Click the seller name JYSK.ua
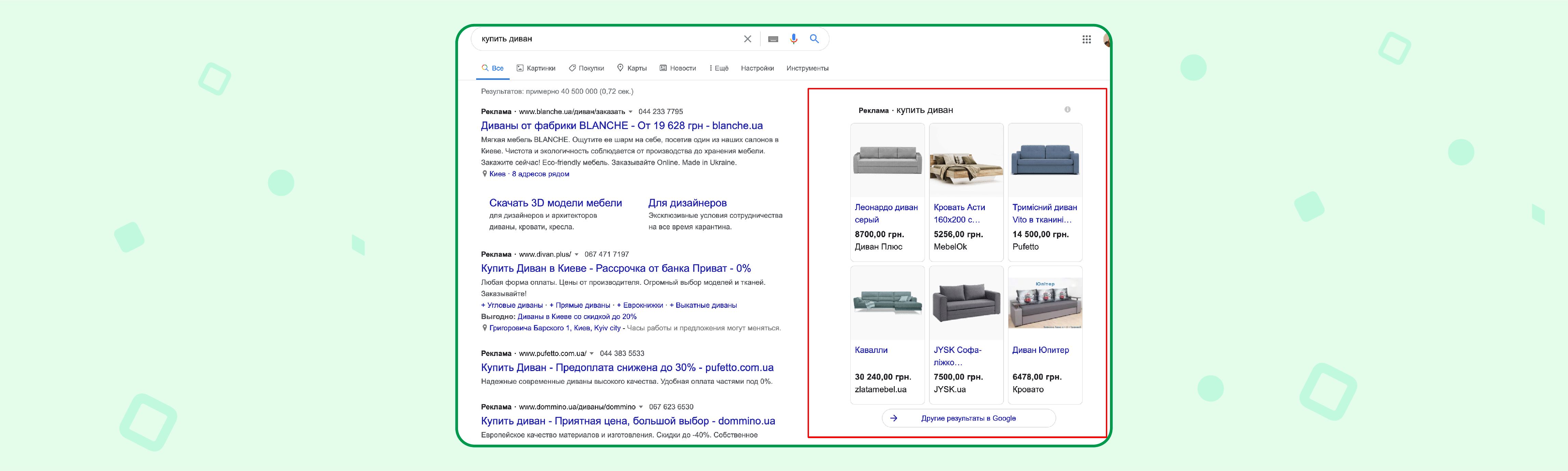The width and height of the screenshot is (1568, 471). pos(950,389)
